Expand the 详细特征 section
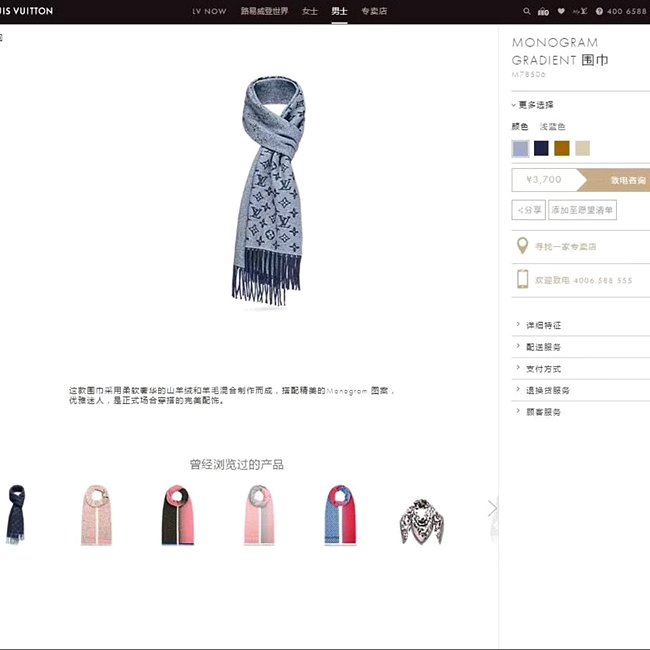 [x=539, y=325]
